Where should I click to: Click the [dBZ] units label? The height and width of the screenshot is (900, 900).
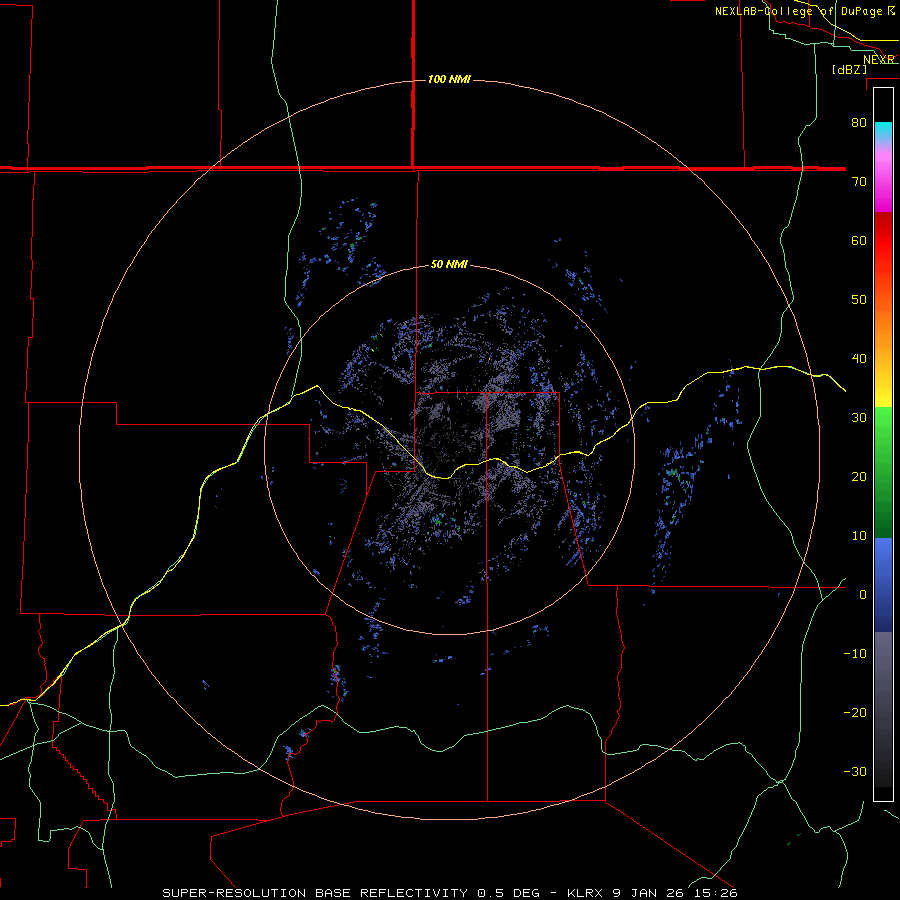point(849,70)
